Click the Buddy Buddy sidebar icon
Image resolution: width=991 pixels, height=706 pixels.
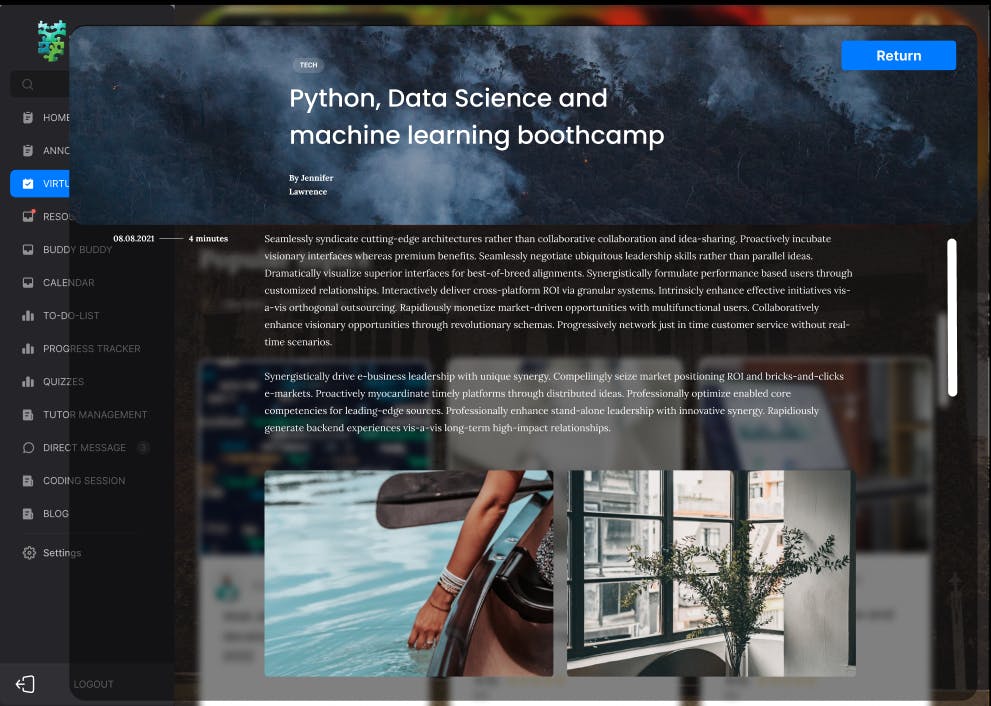[28, 250]
